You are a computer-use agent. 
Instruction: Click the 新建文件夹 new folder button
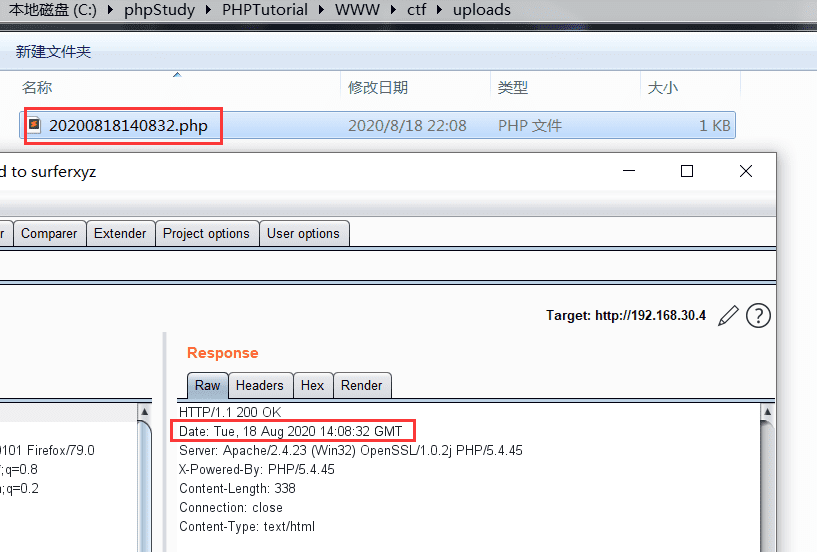click(53, 52)
